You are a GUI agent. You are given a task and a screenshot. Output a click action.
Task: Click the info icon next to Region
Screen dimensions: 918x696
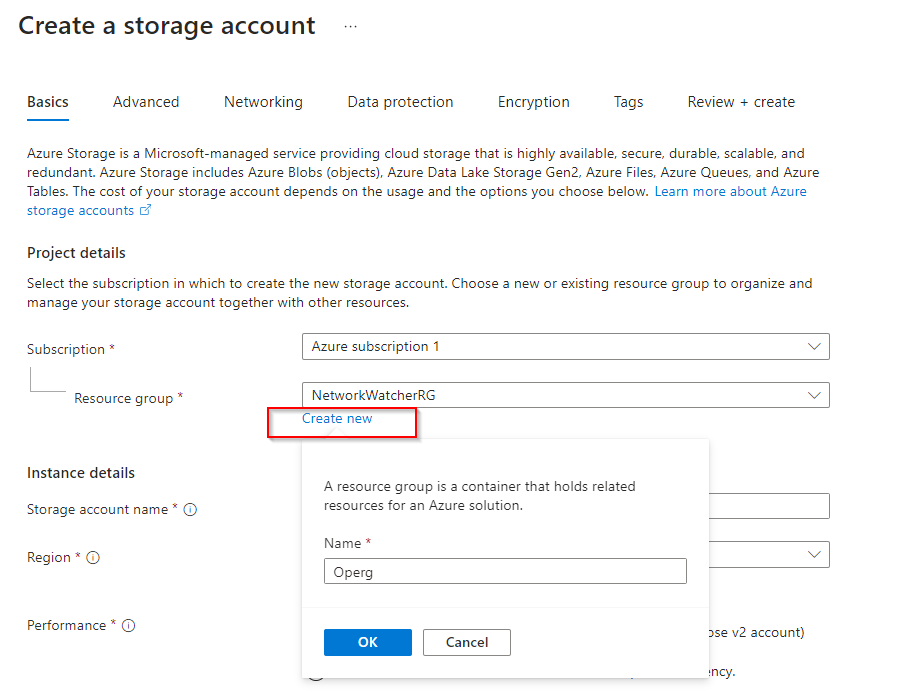click(93, 558)
